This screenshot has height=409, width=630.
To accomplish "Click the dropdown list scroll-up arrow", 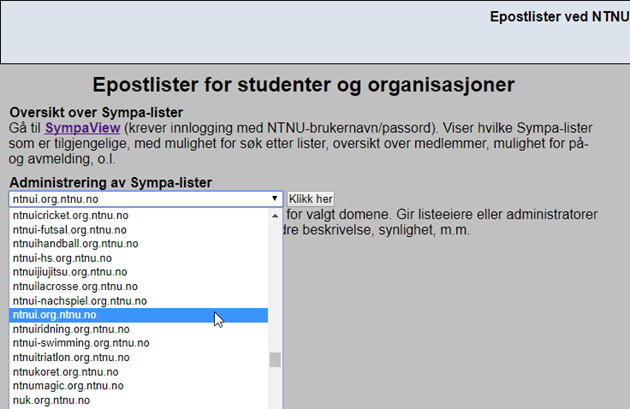I will coord(275,216).
